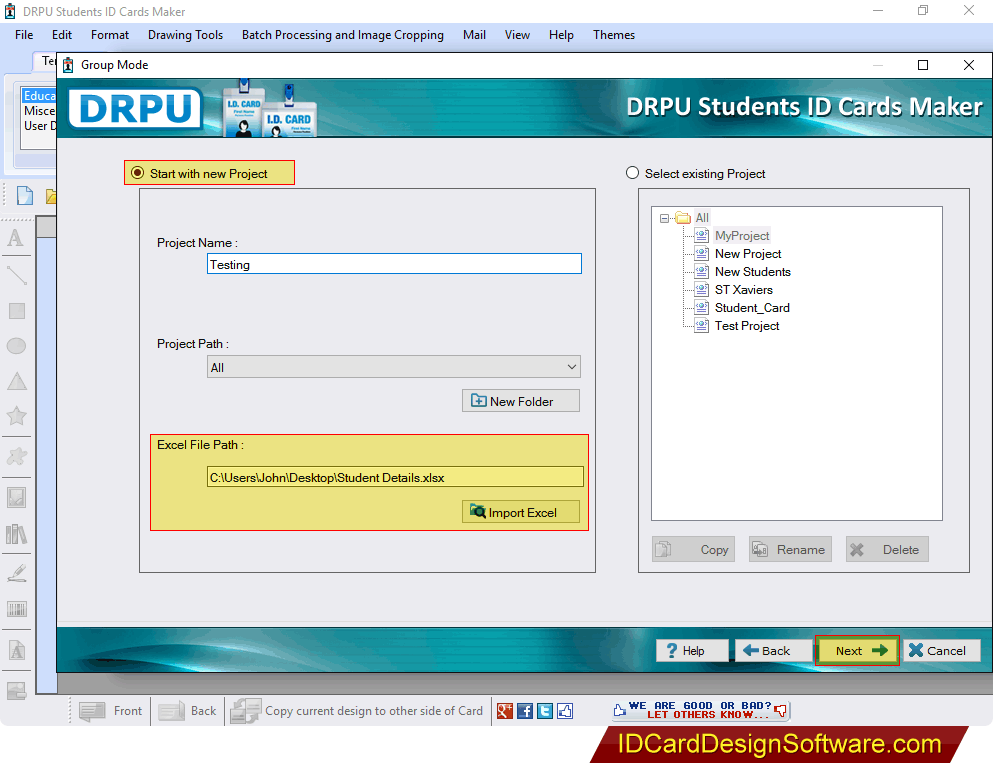Image resolution: width=993 pixels, height=763 pixels.
Task: Open the Image Library tool
Action: click(x=16, y=534)
